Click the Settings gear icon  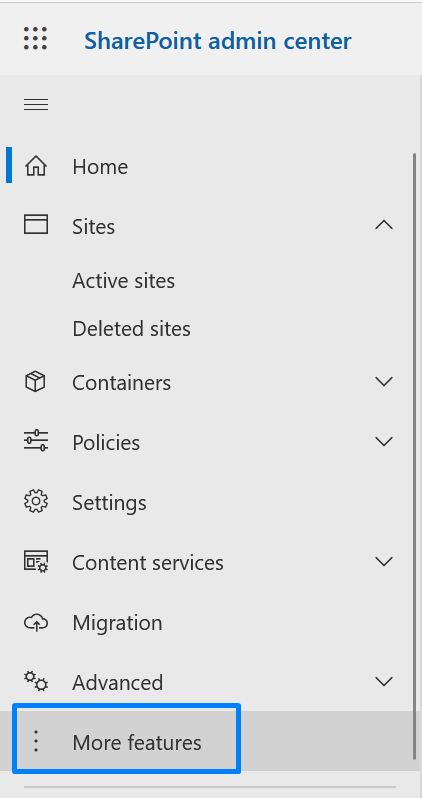[x=36, y=501]
